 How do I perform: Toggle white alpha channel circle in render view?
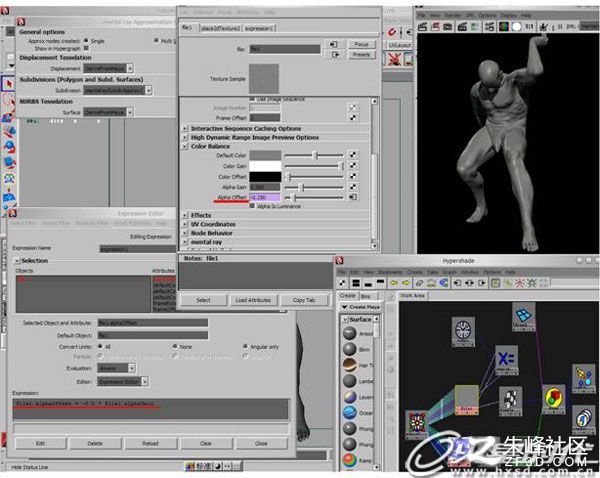pos(517,27)
